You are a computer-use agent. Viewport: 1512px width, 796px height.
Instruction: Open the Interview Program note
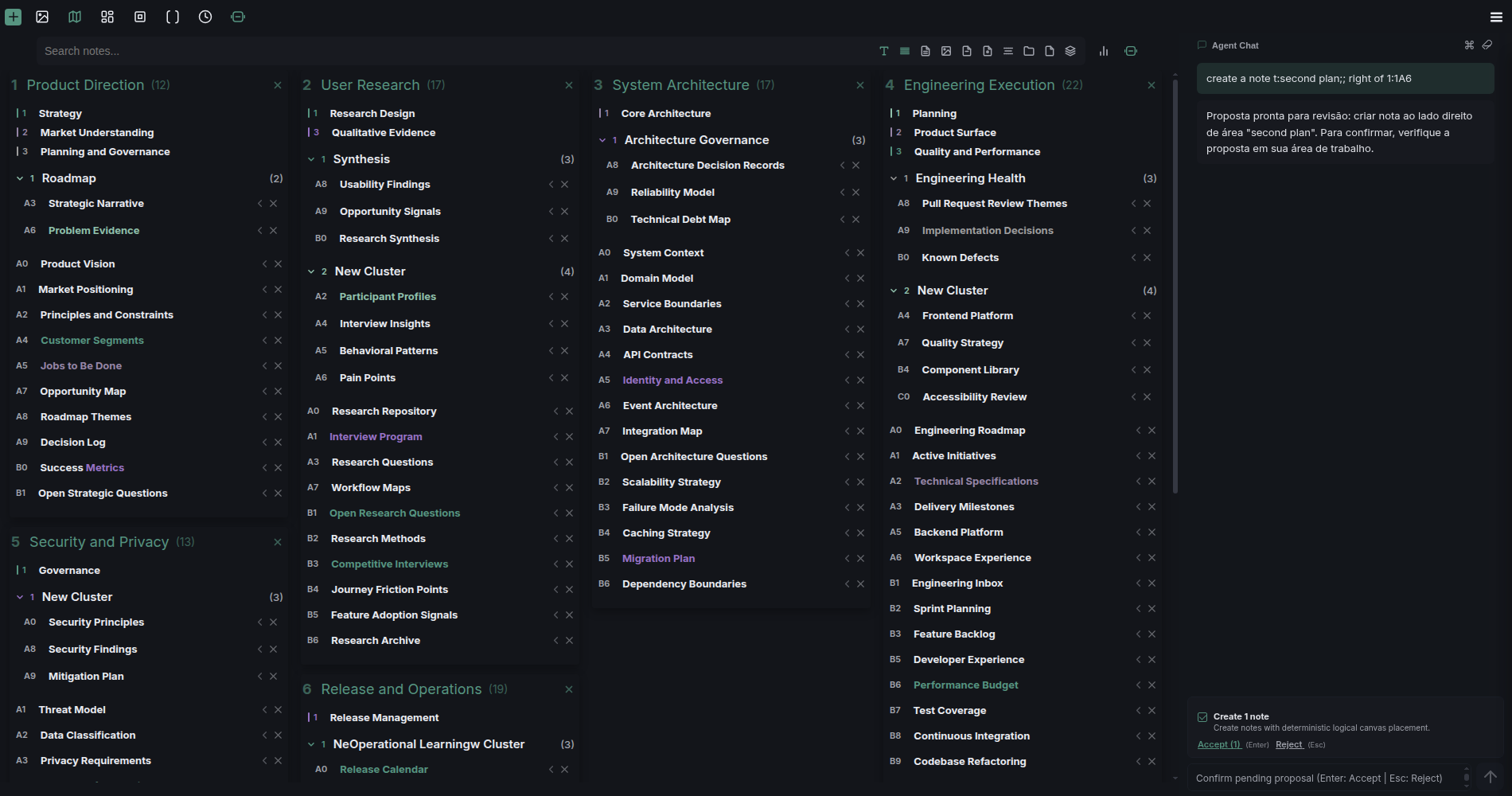pyautogui.click(x=376, y=437)
